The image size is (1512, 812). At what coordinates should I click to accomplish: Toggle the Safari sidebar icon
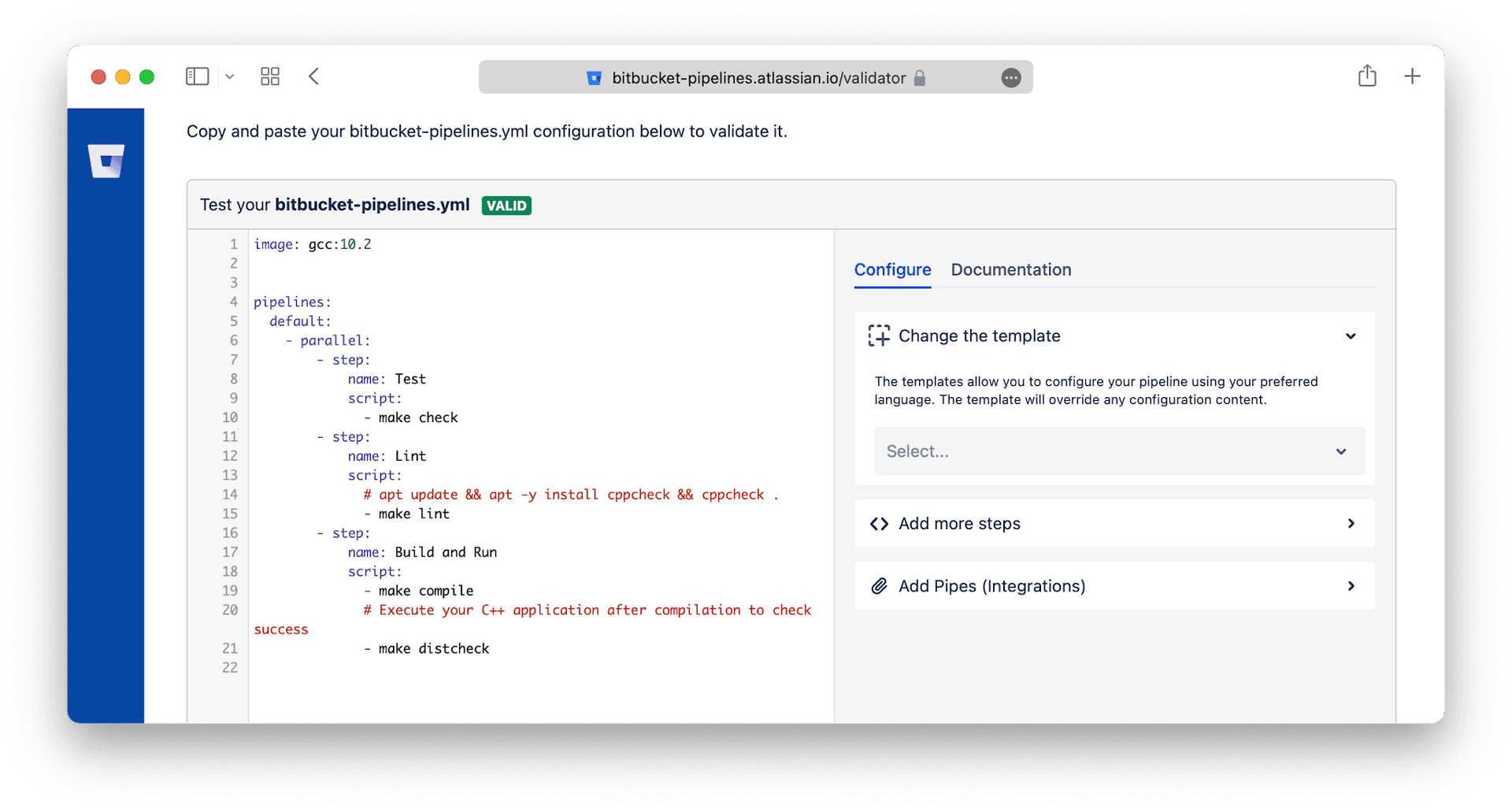(197, 76)
